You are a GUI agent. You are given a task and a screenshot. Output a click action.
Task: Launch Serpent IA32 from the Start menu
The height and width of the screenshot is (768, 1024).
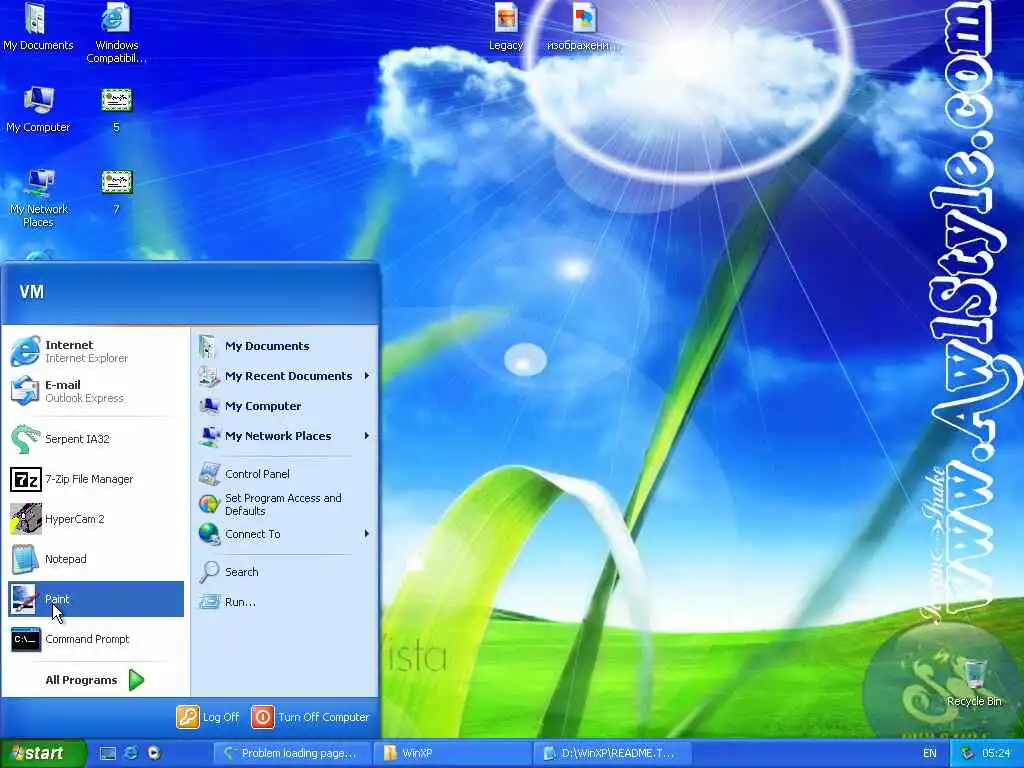click(x=96, y=439)
